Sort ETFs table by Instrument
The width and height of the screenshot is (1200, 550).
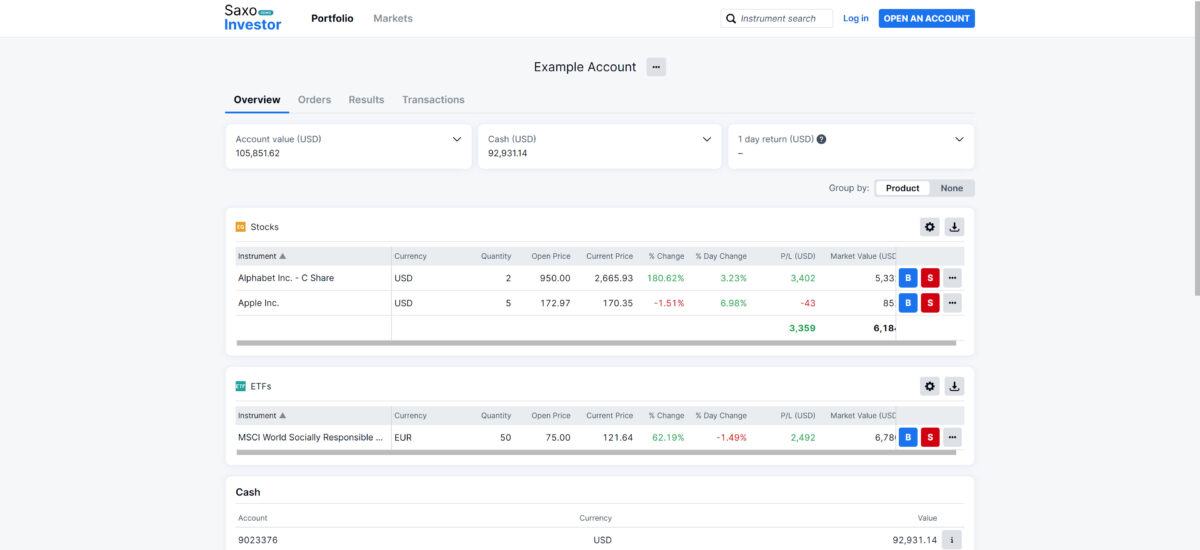point(262,415)
